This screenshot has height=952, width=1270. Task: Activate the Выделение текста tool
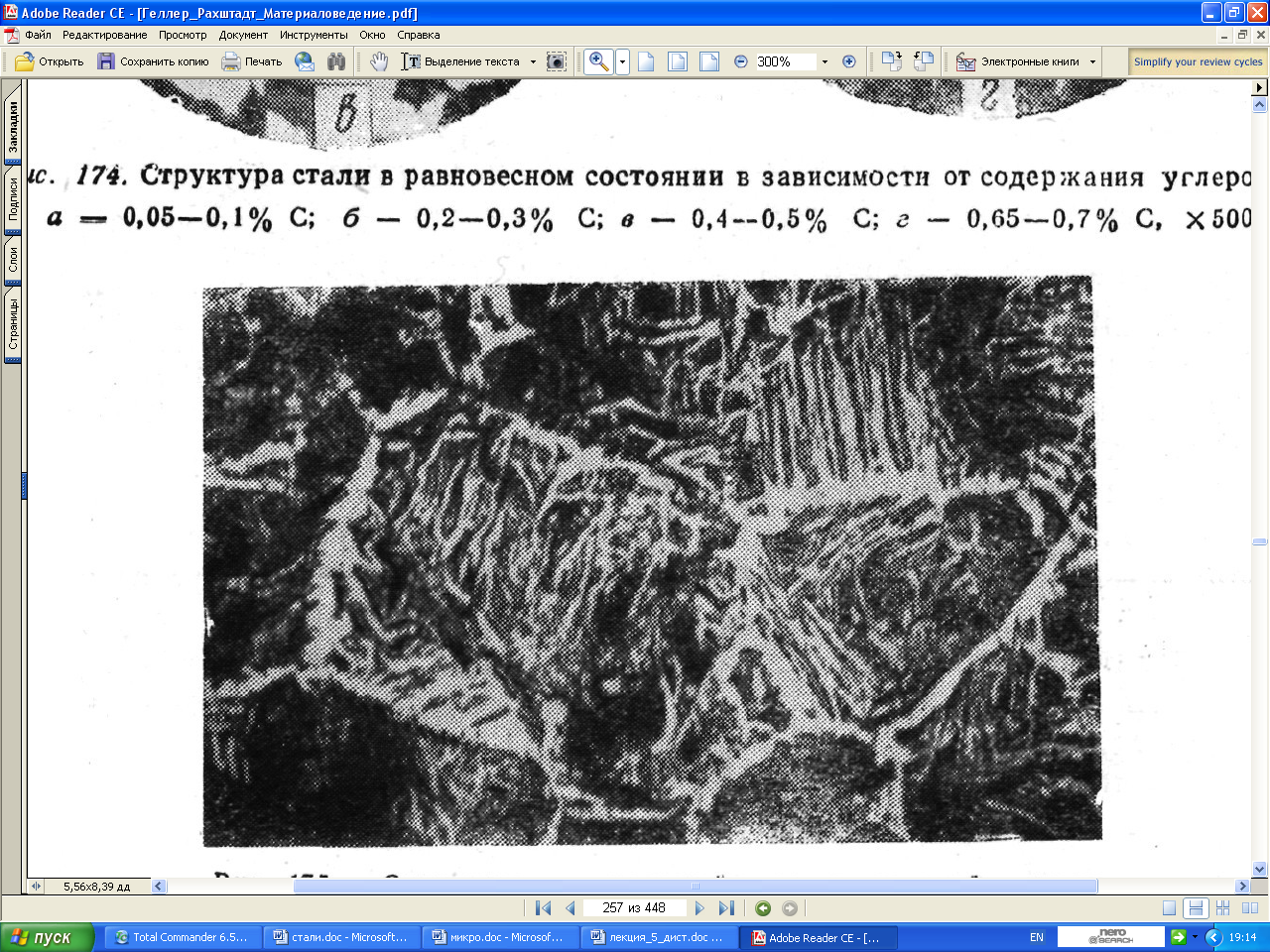[x=462, y=61]
